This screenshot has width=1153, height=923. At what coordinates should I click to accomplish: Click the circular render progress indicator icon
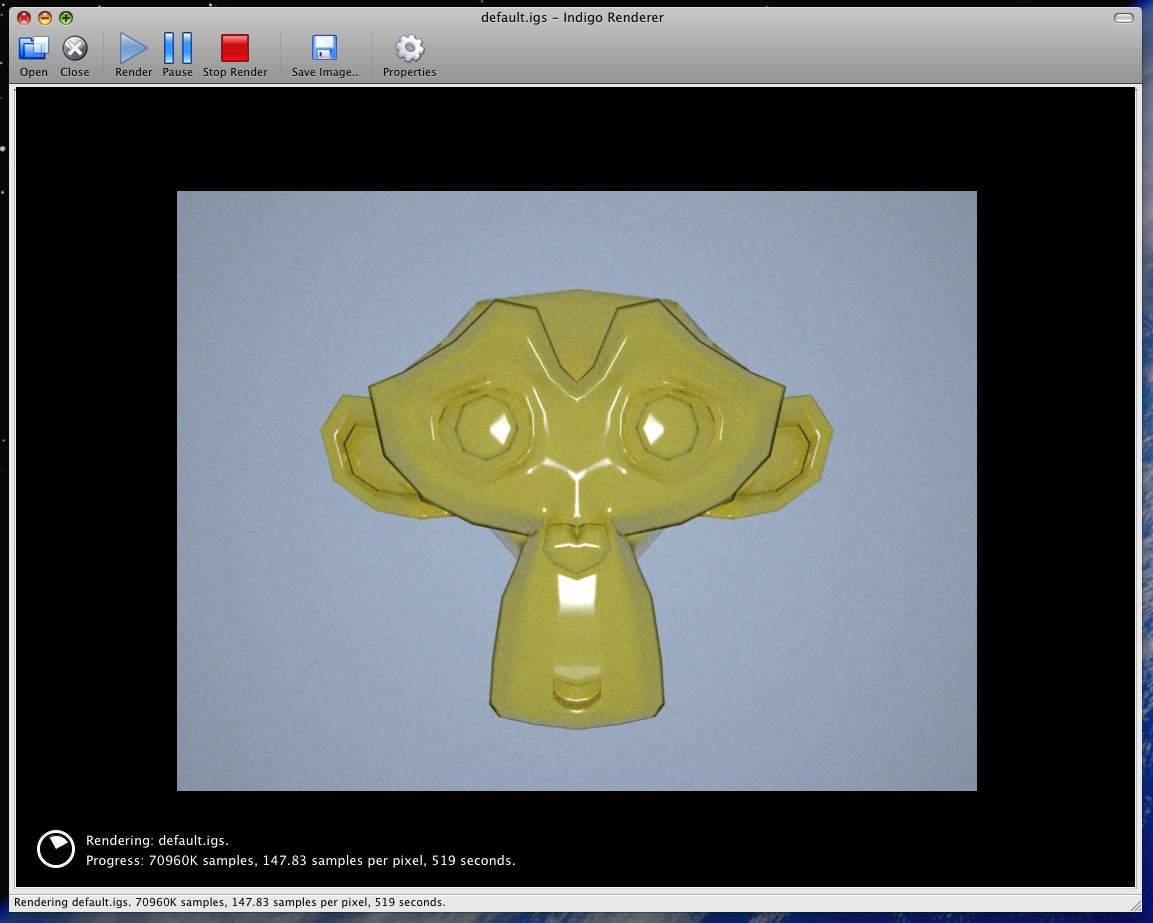coord(56,849)
